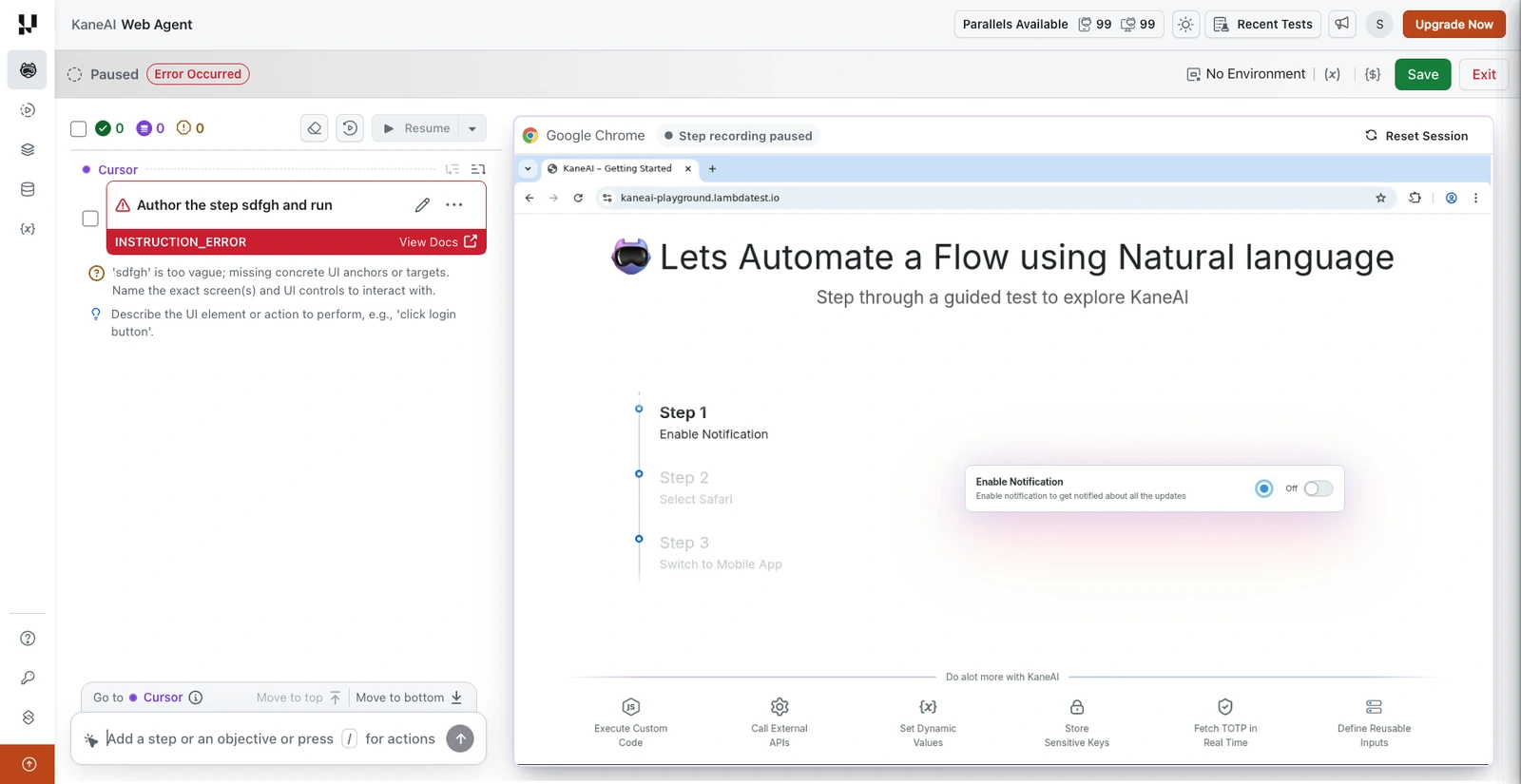The width and height of the screenshot is (1521, 784).
Task: Open a new Chrome tab
Action: (x=712, y=169)
